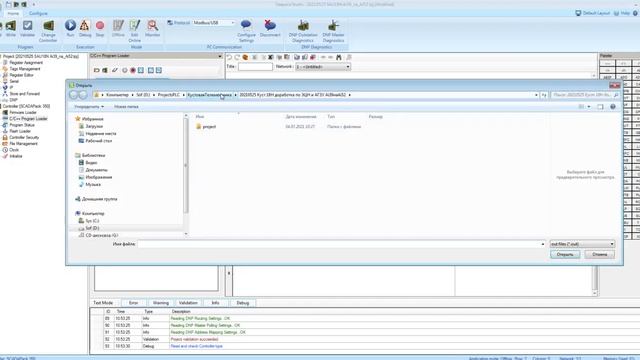
Task: Click the undo arrow in editor toolbar
Action: click(x=229, y=58)
